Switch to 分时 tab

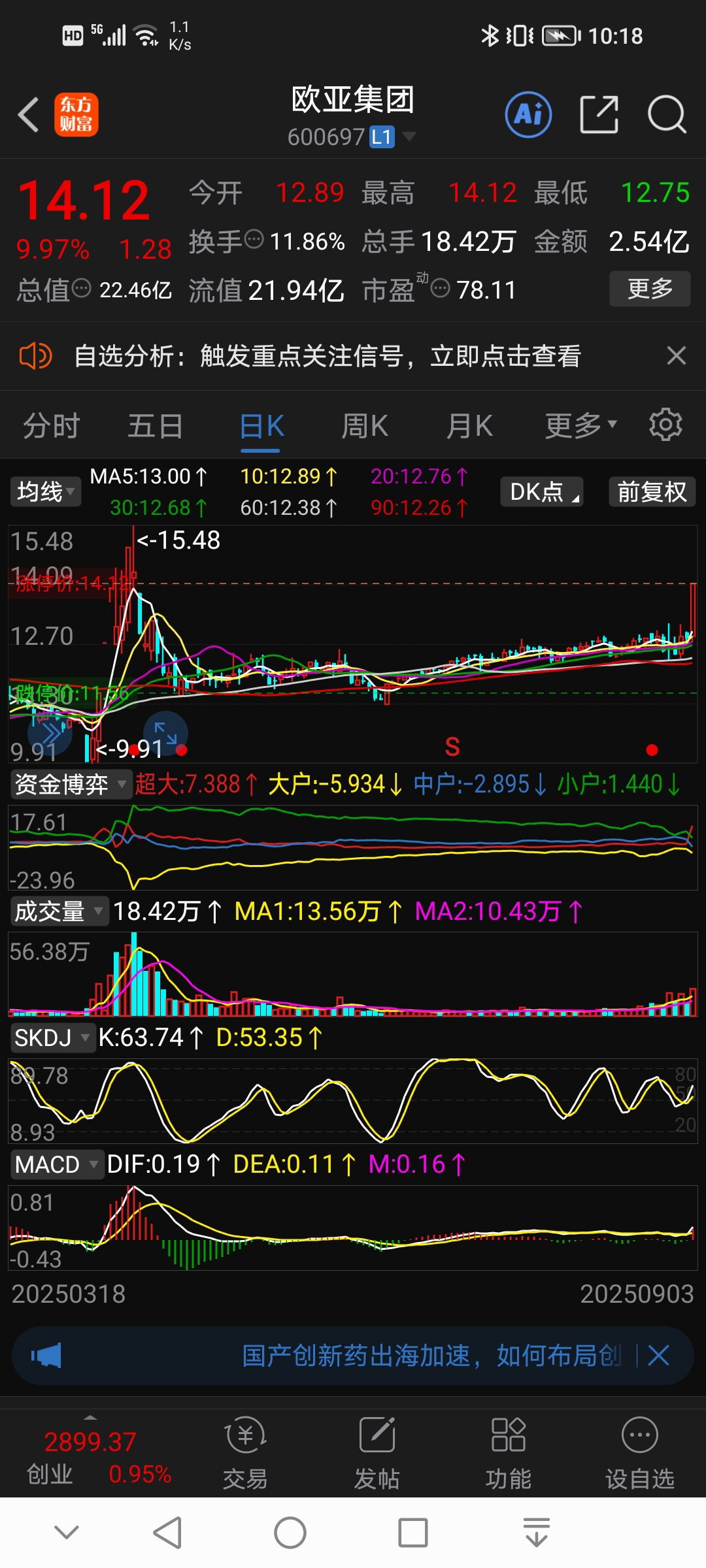coord(52,426)
